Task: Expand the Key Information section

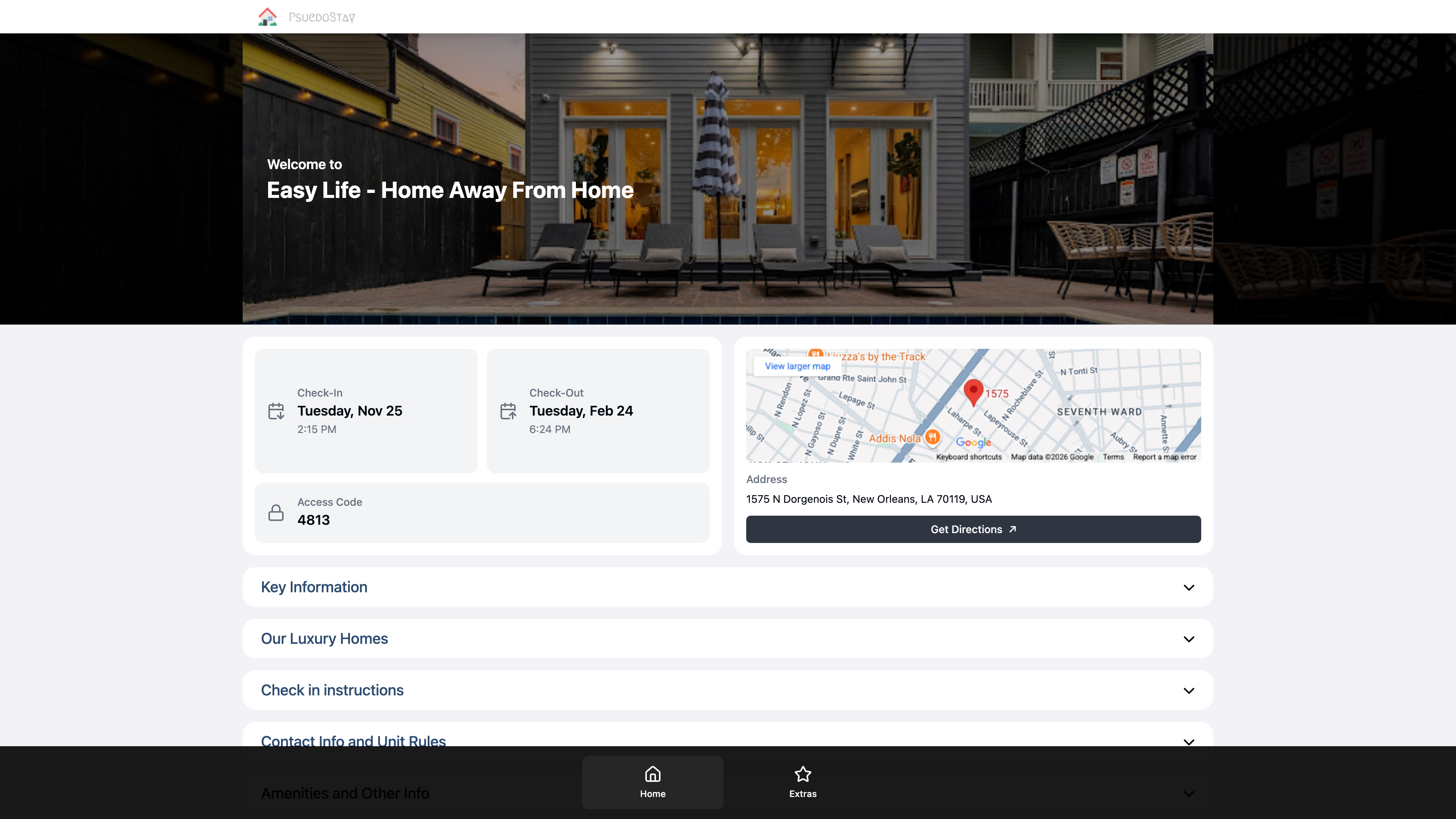Action: point(728,587)
